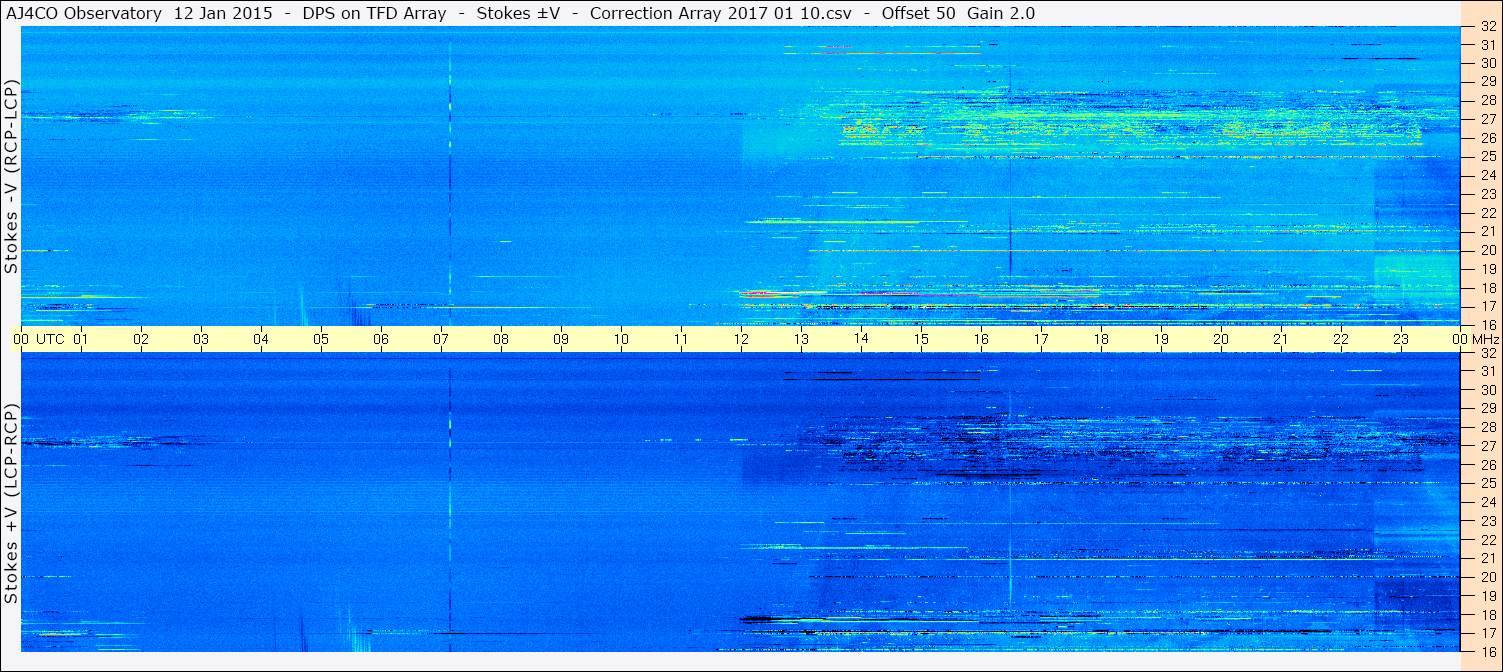This screenshot has height=672, width=1503.
Task: Click 22 MHz tick of Stokes -V panel
Action: 1488,213
